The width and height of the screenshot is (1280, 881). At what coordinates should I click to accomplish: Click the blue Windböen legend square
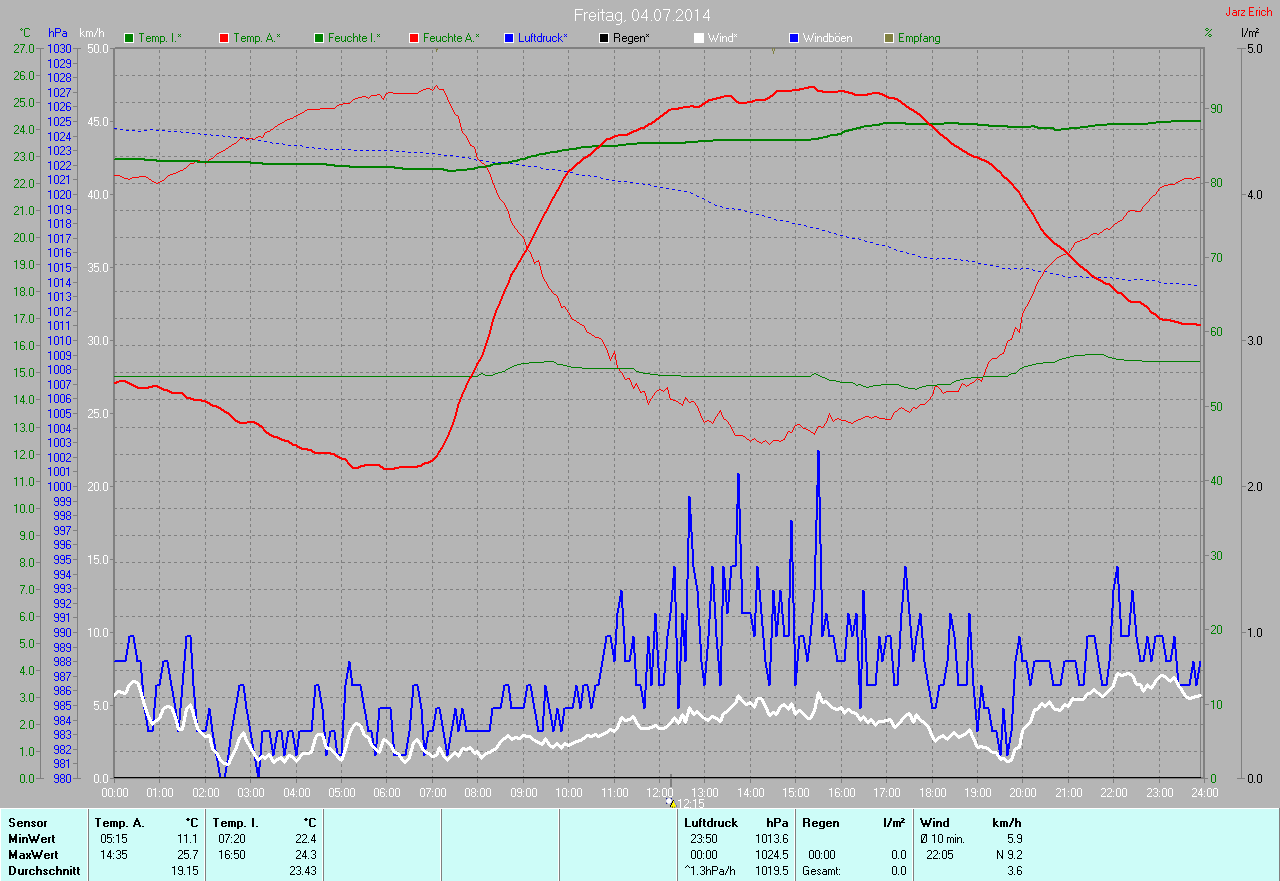794,38
